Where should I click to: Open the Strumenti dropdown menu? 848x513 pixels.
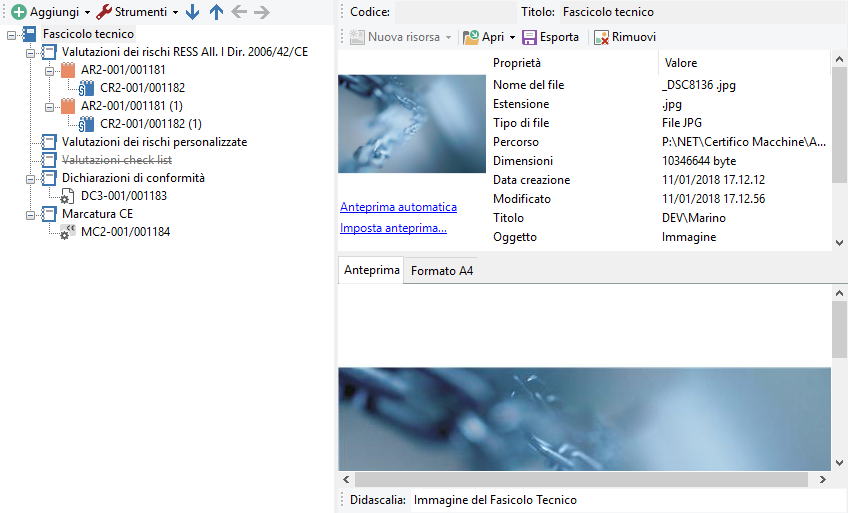tap(175, 12)
